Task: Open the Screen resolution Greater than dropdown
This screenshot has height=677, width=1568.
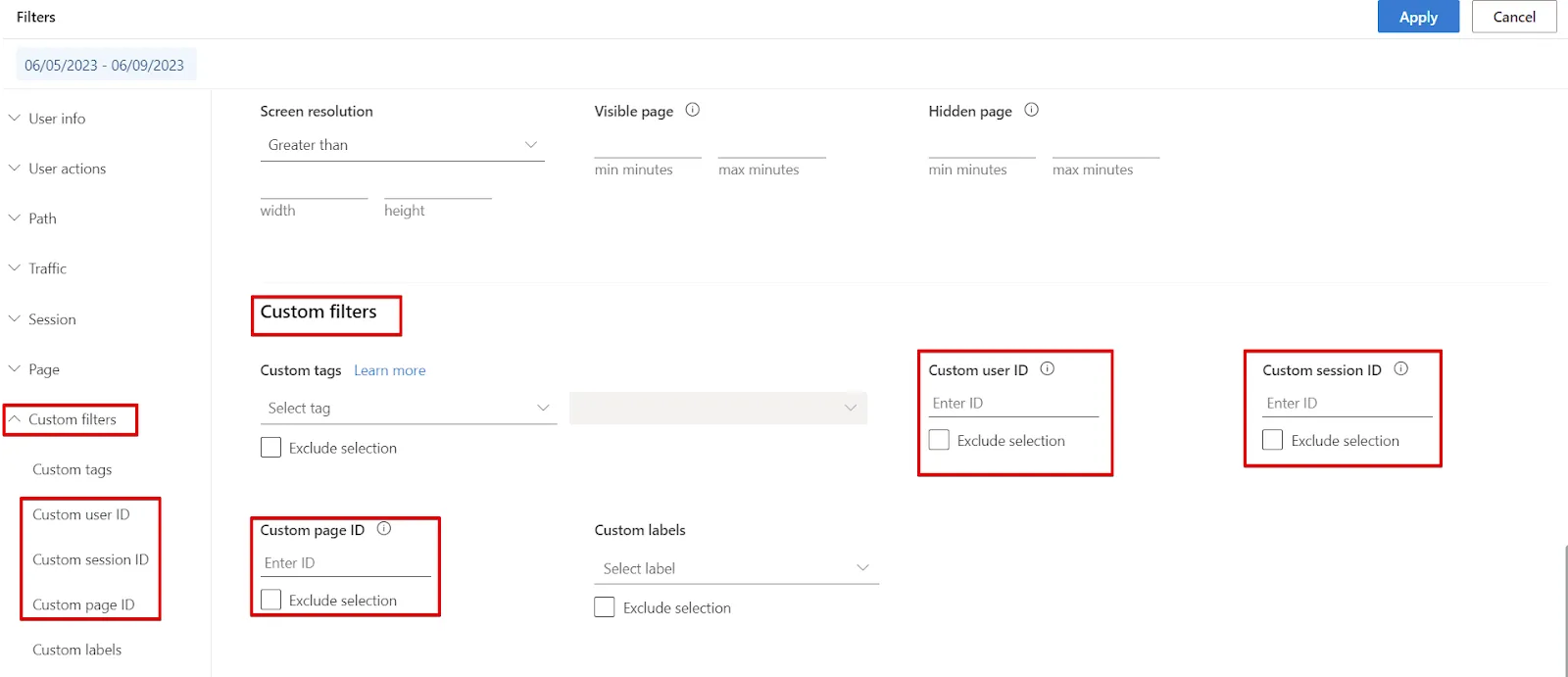Action: click(402, 145)
